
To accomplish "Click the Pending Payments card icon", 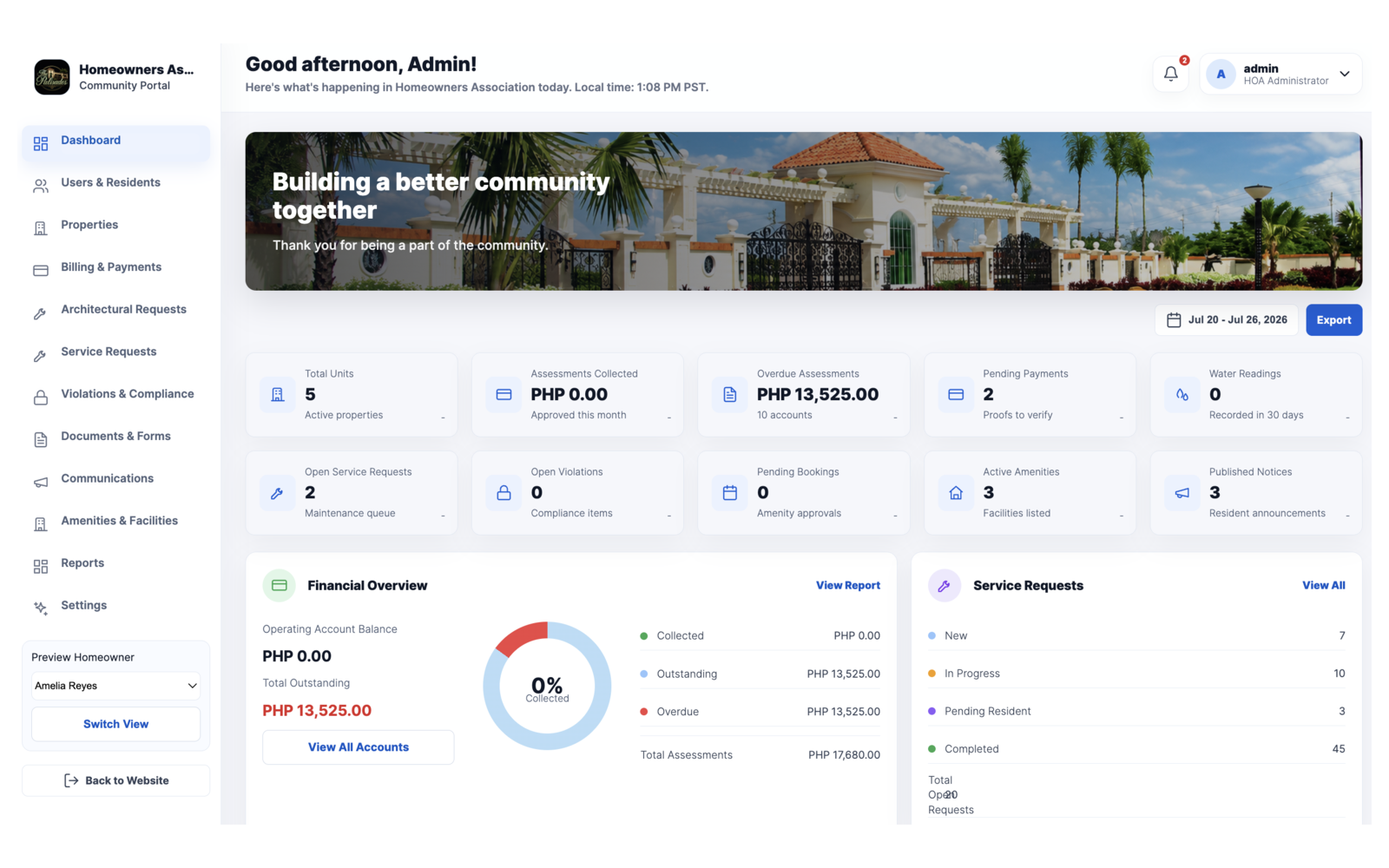I will [956, 395].
